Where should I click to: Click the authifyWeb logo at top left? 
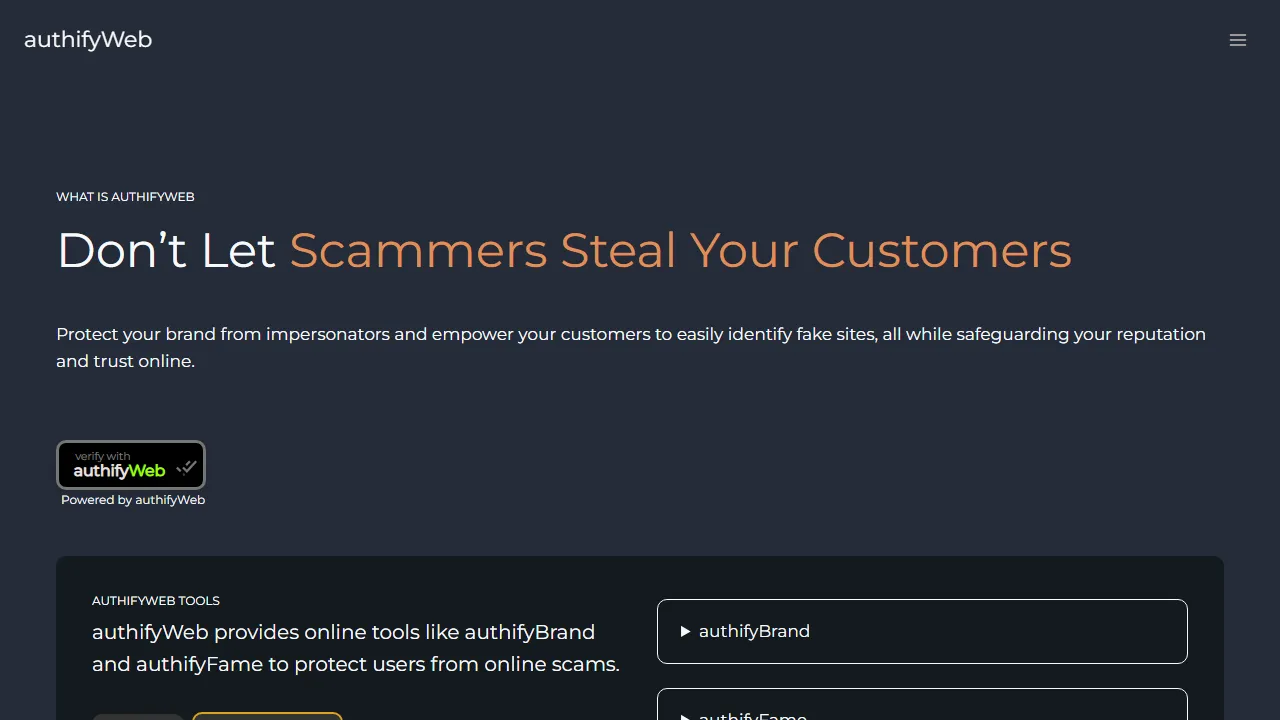(88, 39)
